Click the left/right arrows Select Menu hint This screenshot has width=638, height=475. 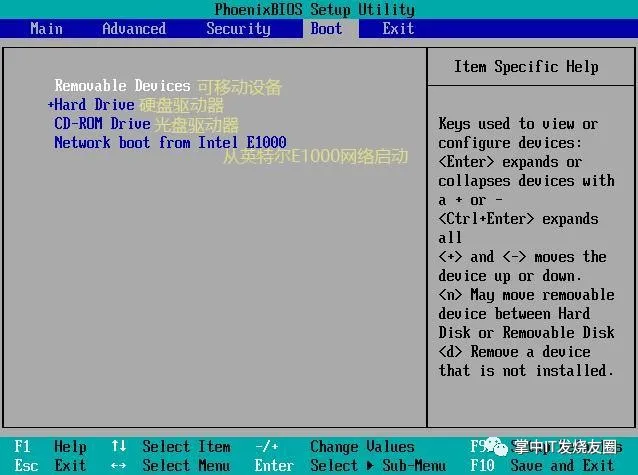[x=170, y=465]
